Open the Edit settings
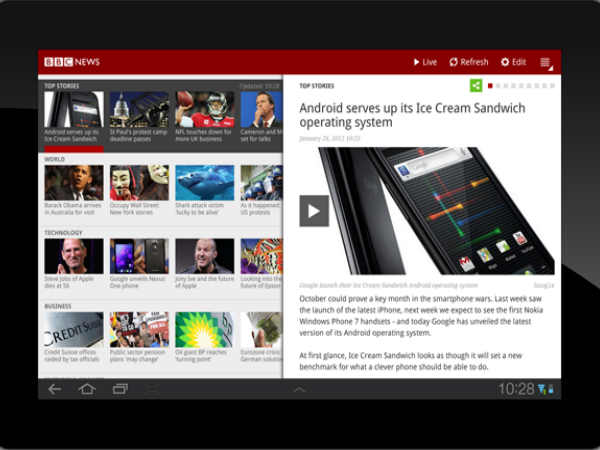This screenshot has height=450, width=600. [x=514, y=62]
